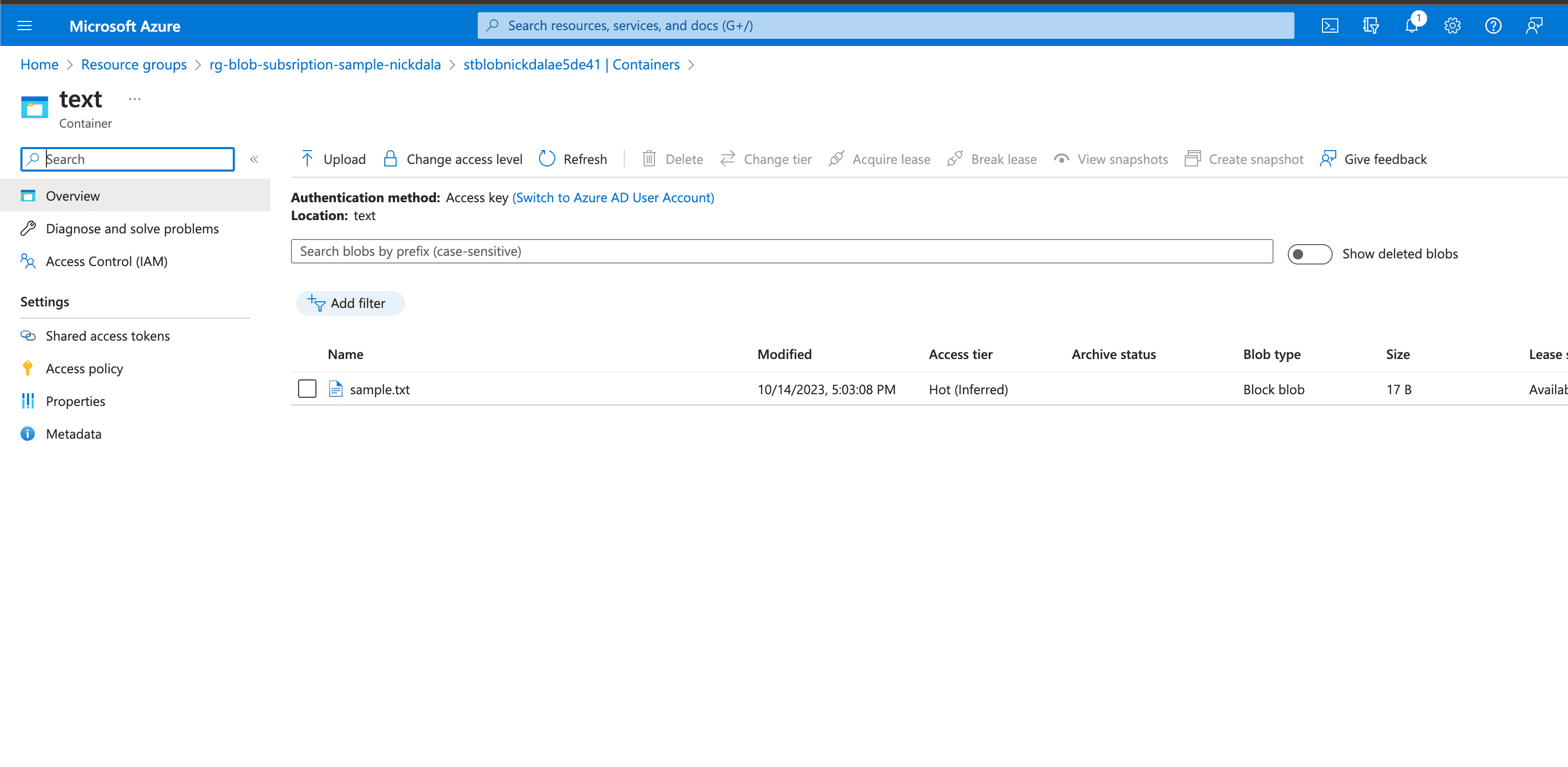Click Change access level lock button
Viewport: 1568px width, 767px height.
click(x=452, y=159)
